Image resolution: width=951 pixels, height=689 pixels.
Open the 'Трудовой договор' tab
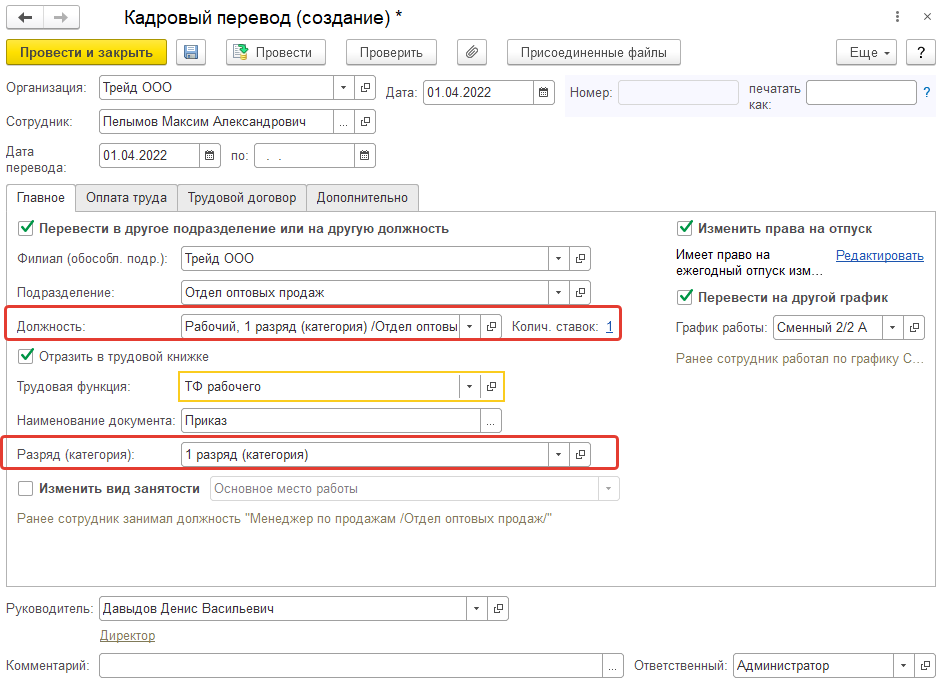pyautogui.click(x=241, y=198)
